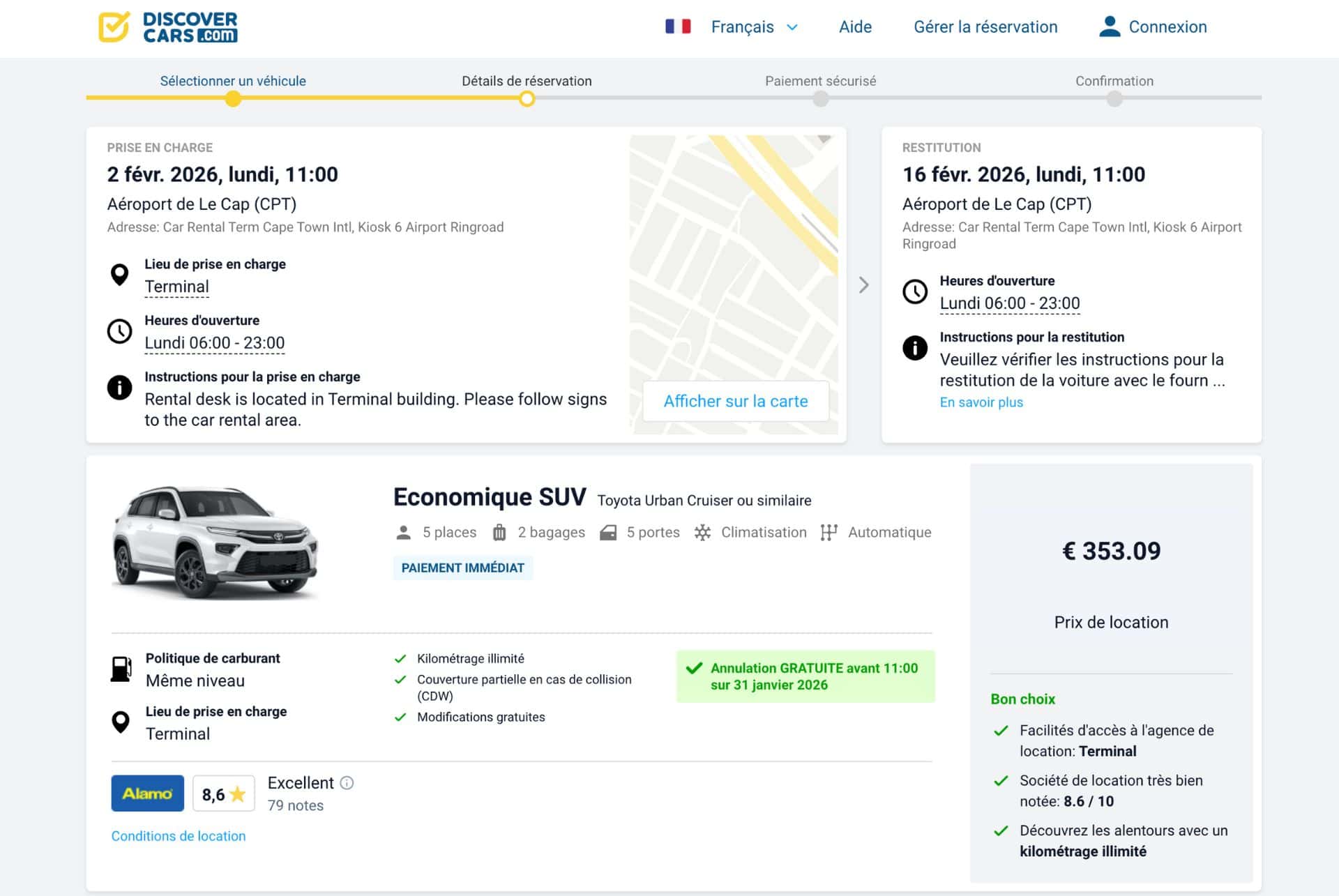The width and height of the screenshot is (1339, 896).
Task: Open Gérer la réservation
Action: 985,27
